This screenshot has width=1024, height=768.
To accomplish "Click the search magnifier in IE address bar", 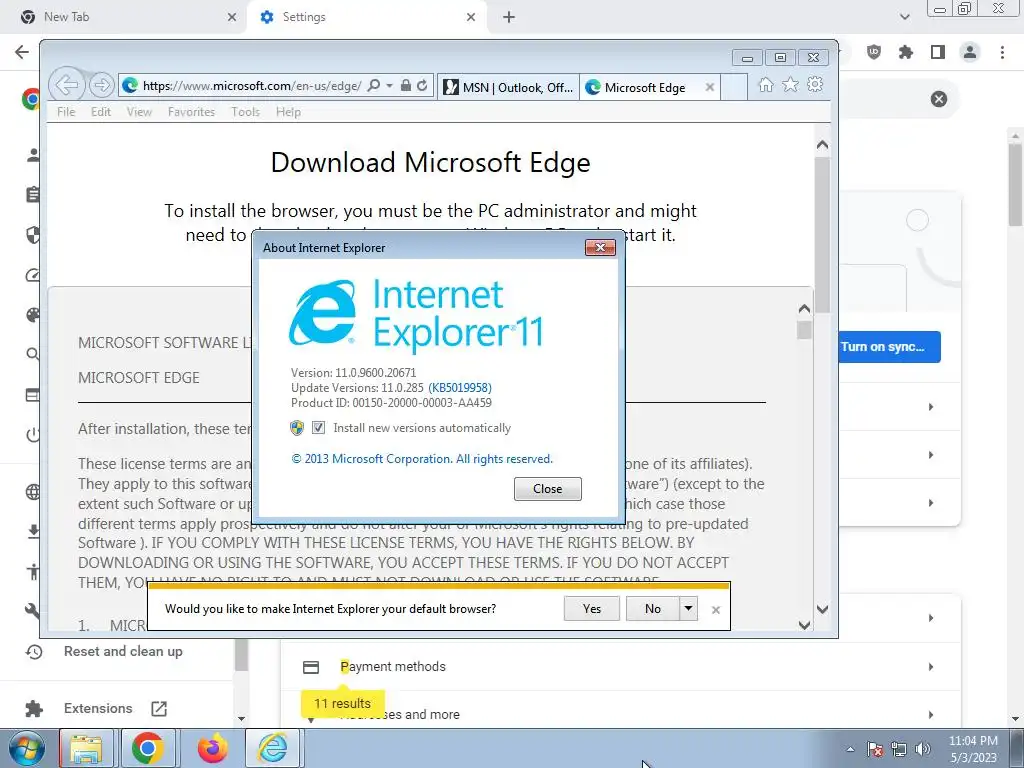I will (374, 86).
